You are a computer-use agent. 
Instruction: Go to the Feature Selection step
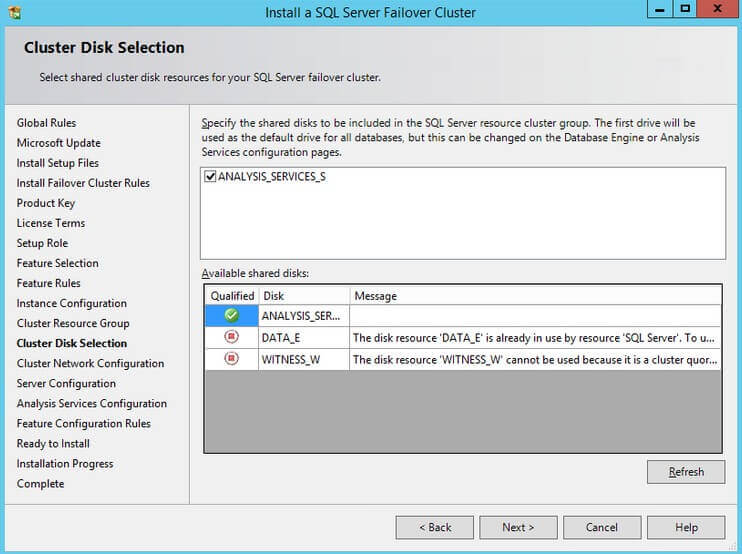(57, 263)
